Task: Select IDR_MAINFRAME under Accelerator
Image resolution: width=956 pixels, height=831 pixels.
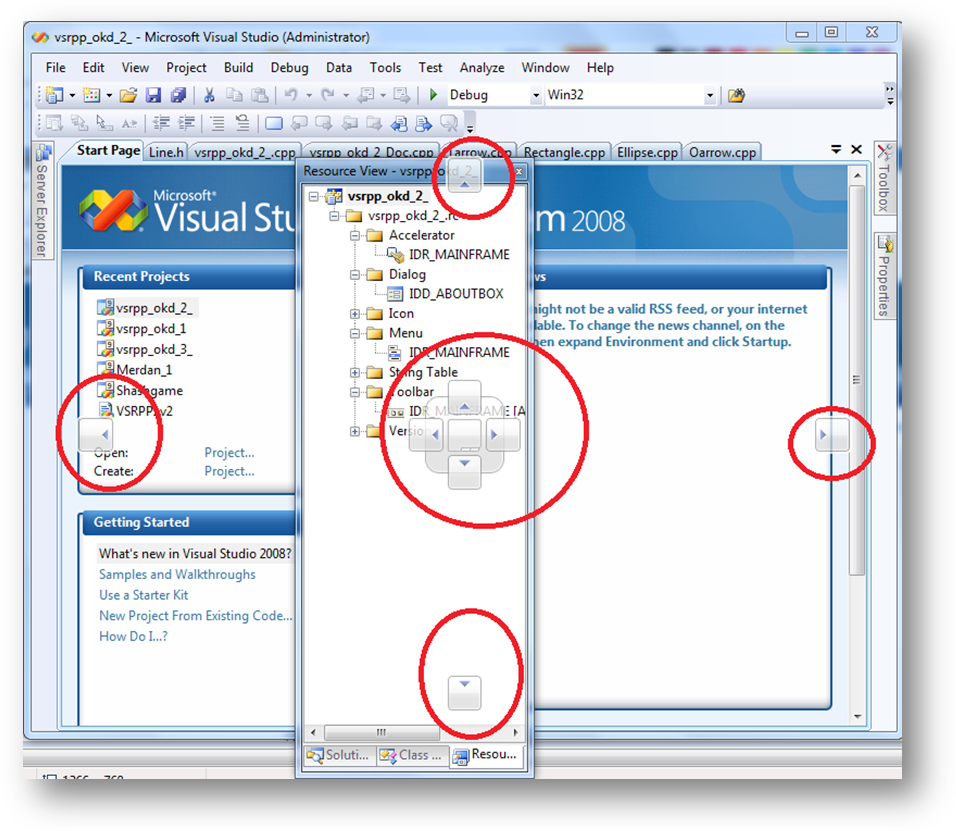Action: (x=459, y=255)
